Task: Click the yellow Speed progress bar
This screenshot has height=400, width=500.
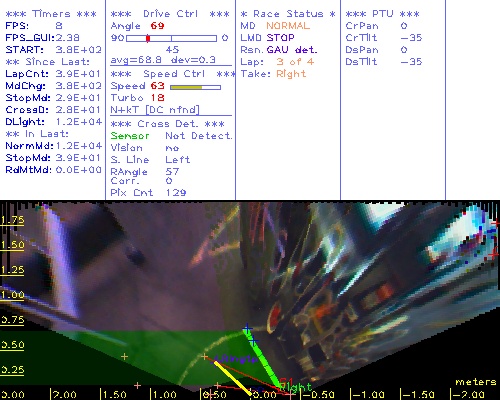Action: (x=195, y=87)
